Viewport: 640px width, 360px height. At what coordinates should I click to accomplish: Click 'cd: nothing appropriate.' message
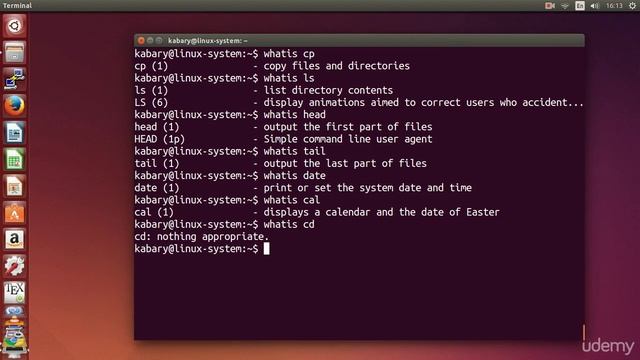pyautogui.click(x=202, y=237)
